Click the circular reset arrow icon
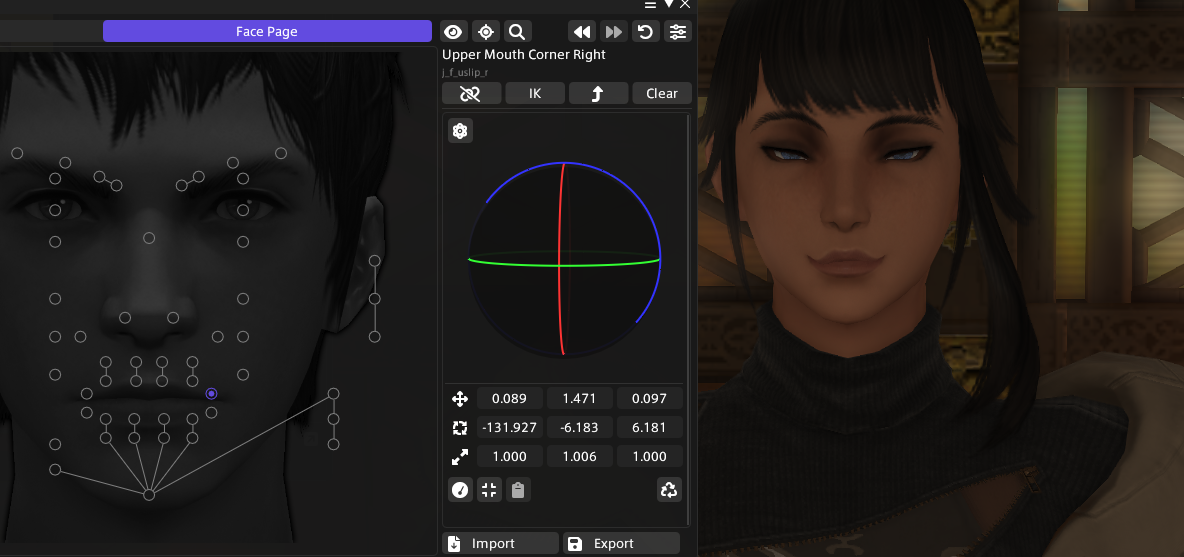Screen dimensions: 1184x557 [646, 32]
